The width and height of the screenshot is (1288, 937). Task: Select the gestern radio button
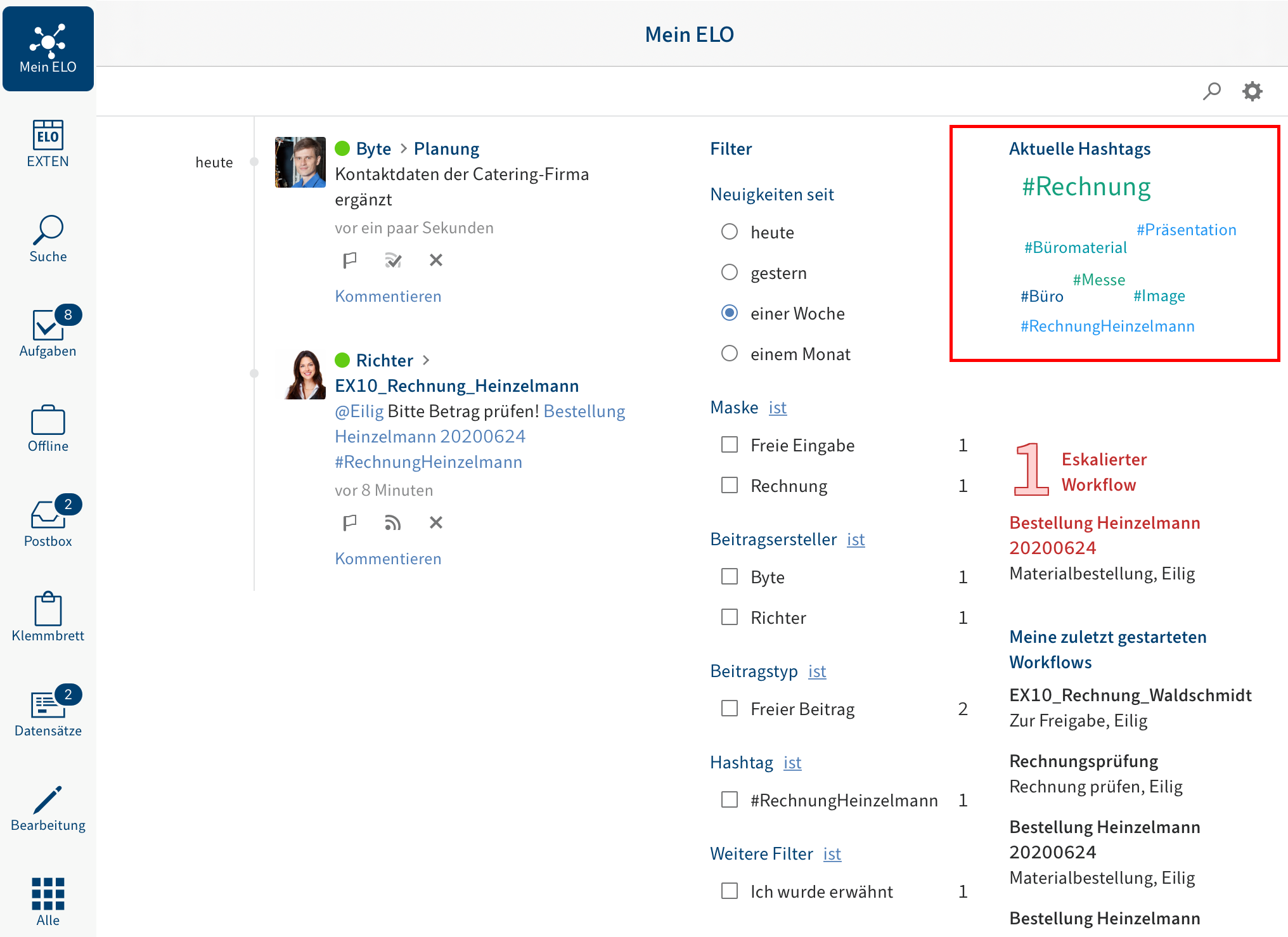point(730,273)
